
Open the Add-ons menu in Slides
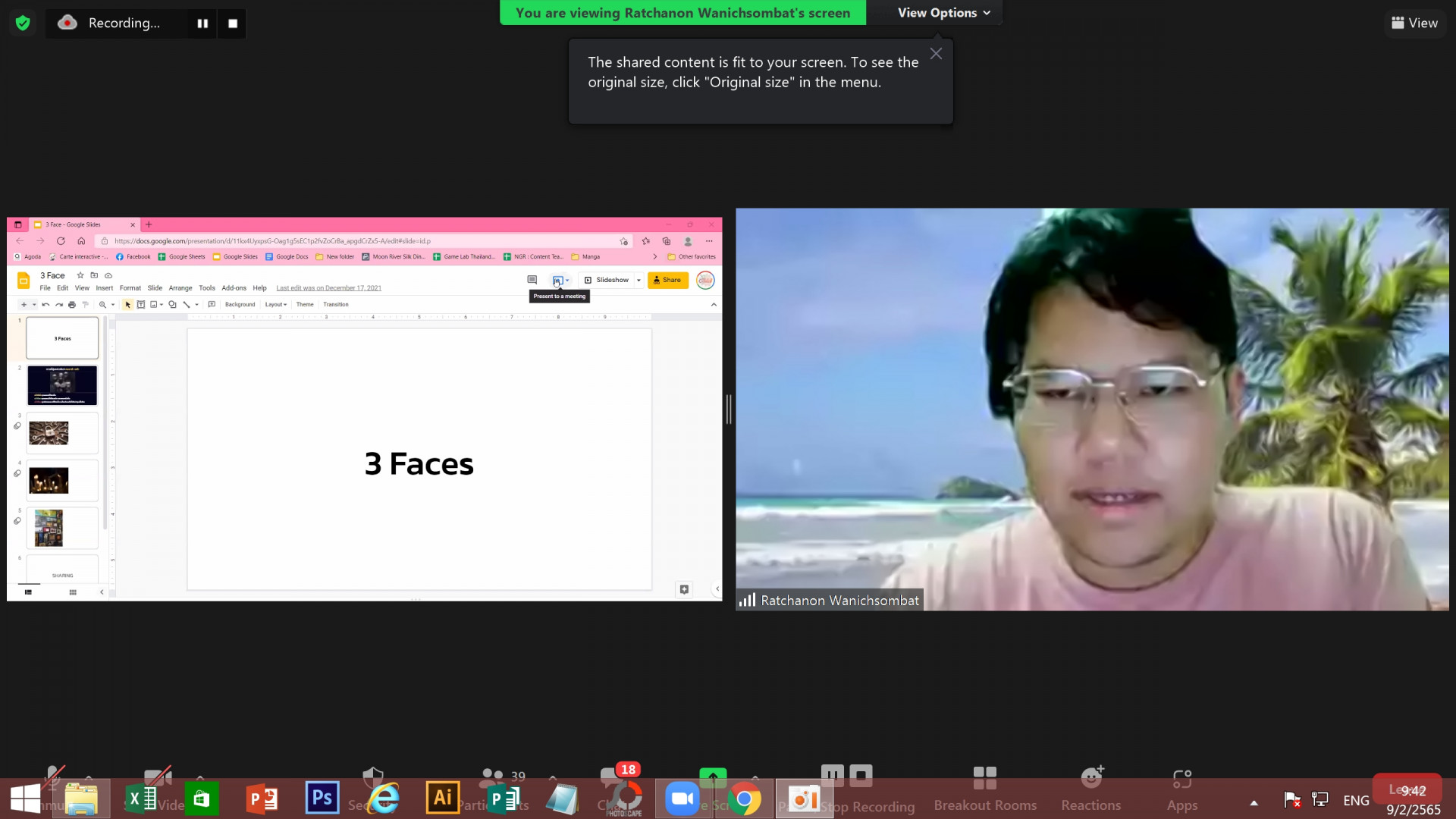tap(234, 288)
